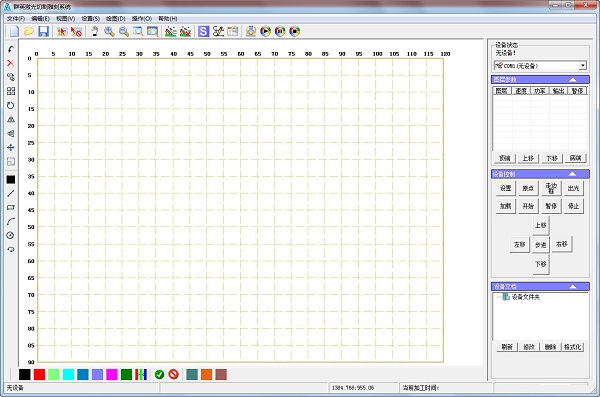600x397 pixels.
Task: Collapse the 设备文档 device document panel
Action: point(573,286)
